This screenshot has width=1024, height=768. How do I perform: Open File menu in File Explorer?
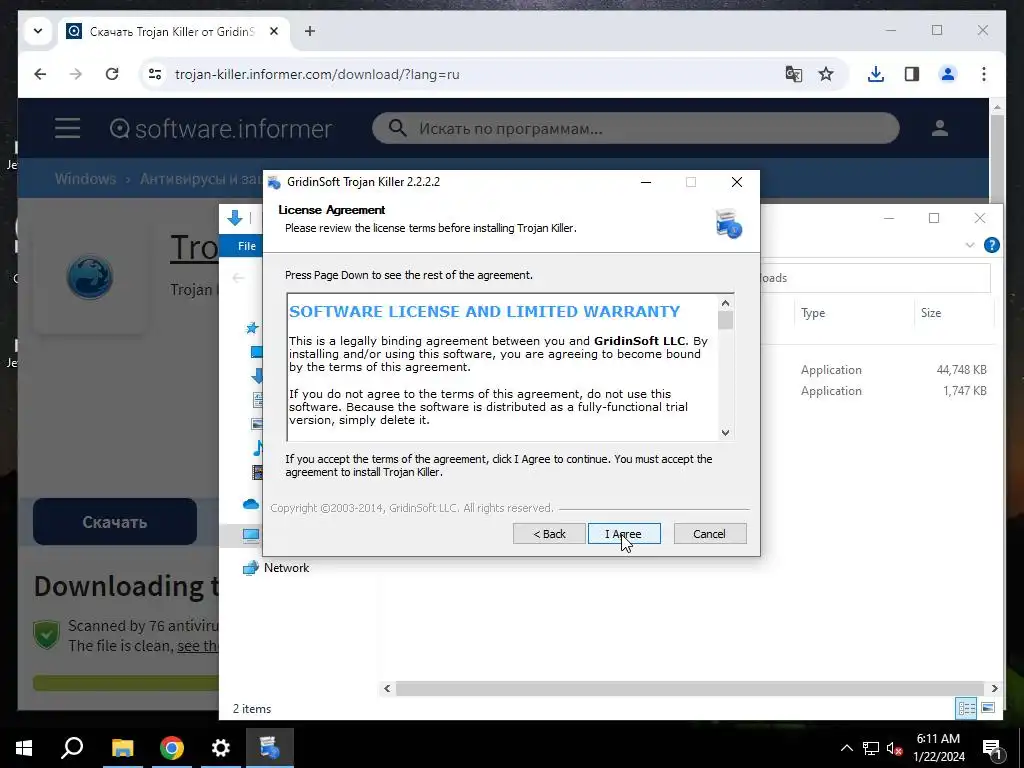(x=246, y=246)
